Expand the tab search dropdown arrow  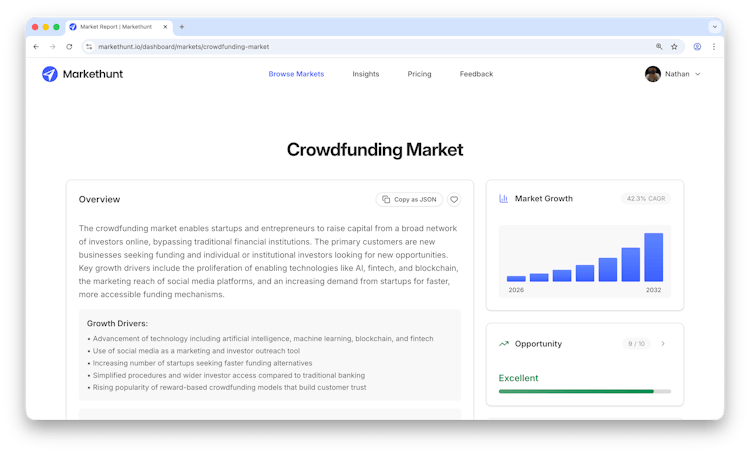tap(715, 27)
